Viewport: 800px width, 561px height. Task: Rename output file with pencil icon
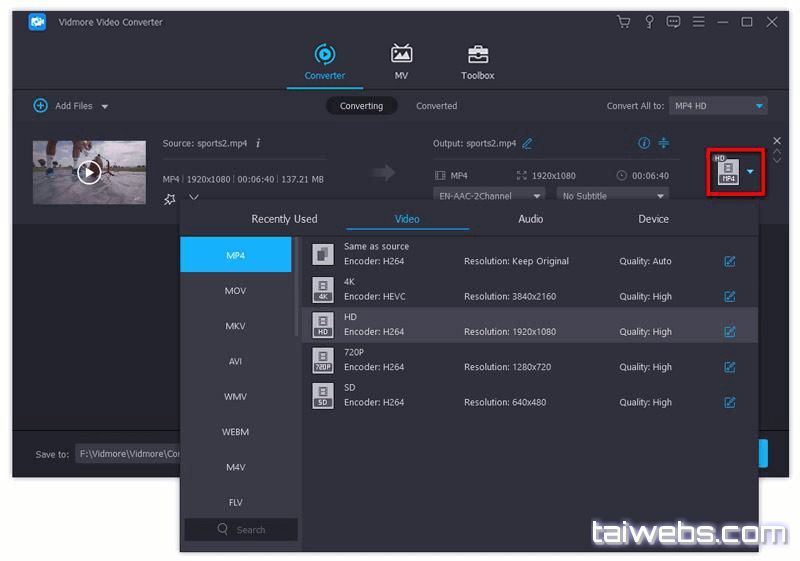527,143
